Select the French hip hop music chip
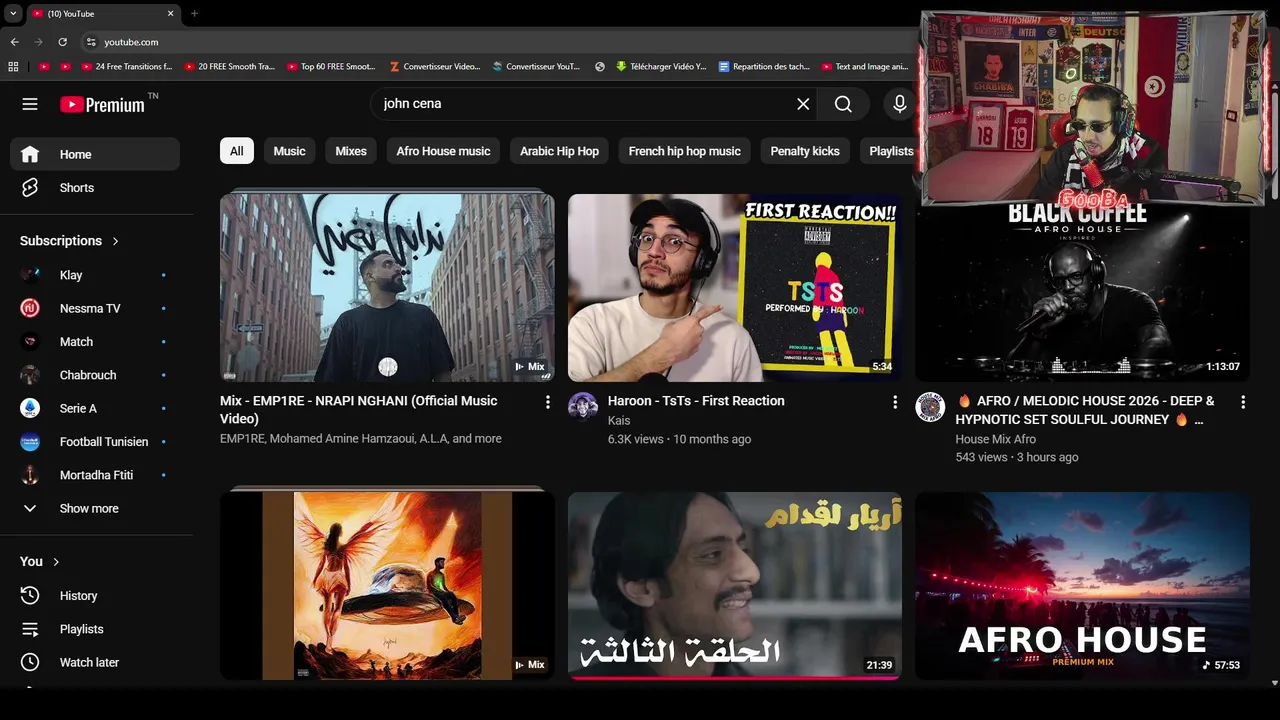Image resolution: width=1280 pixels, height=720 pixels. click(685, 151)
